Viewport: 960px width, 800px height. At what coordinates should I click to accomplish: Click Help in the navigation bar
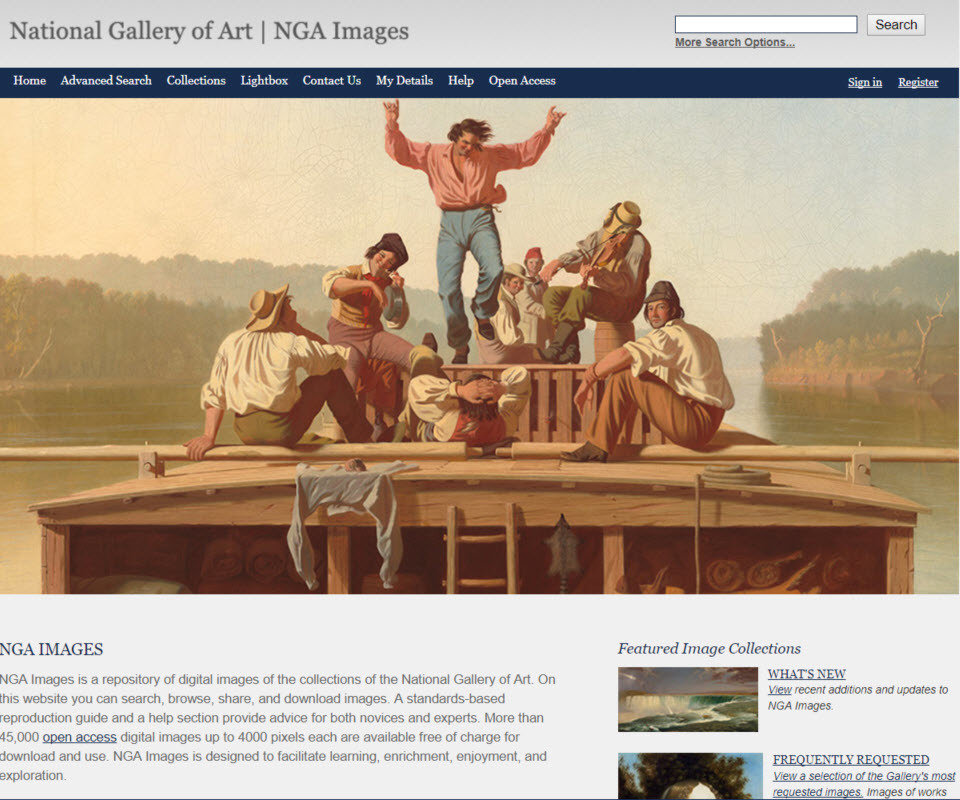tap(460, 81)
